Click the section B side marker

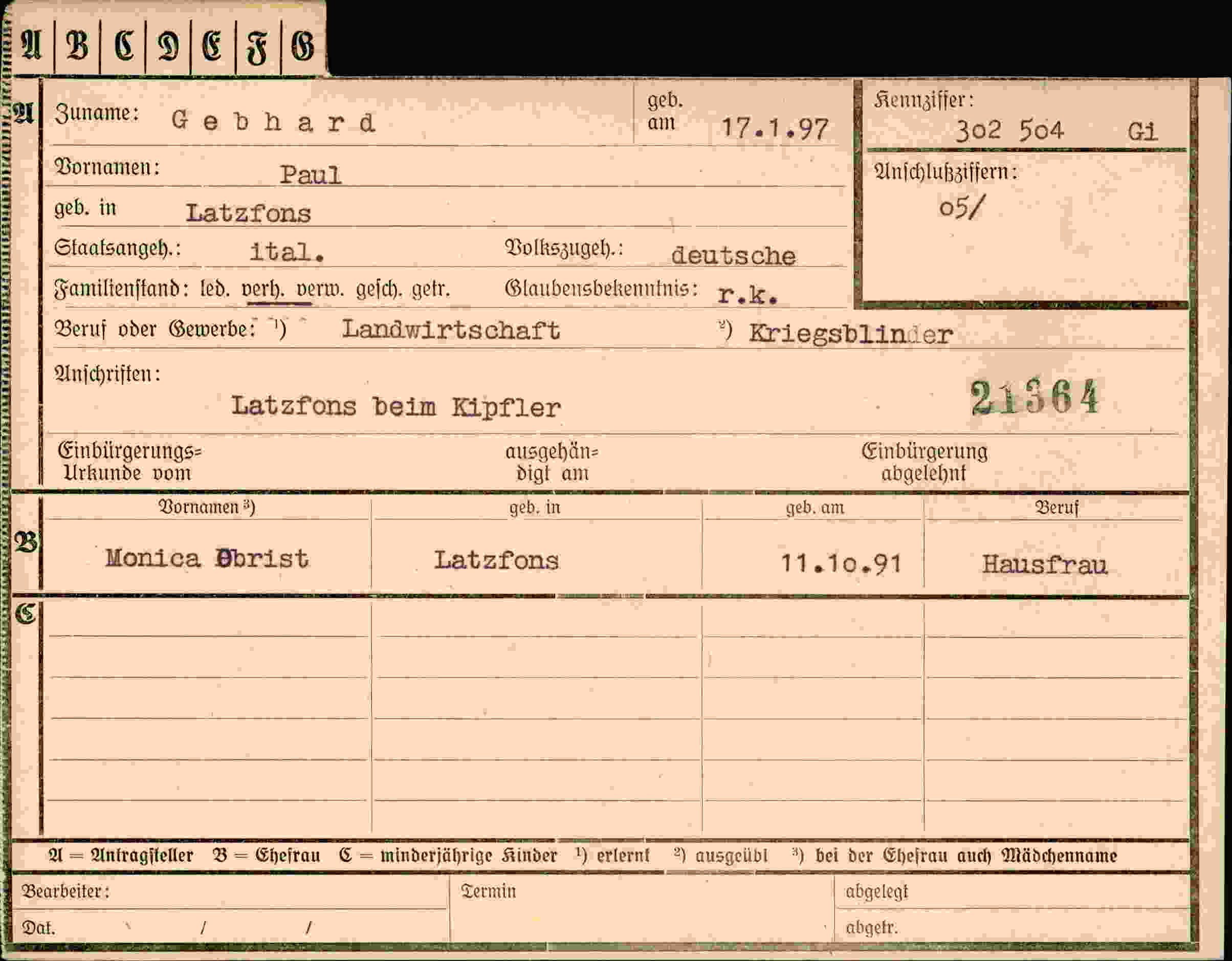(x=26, y=542)
